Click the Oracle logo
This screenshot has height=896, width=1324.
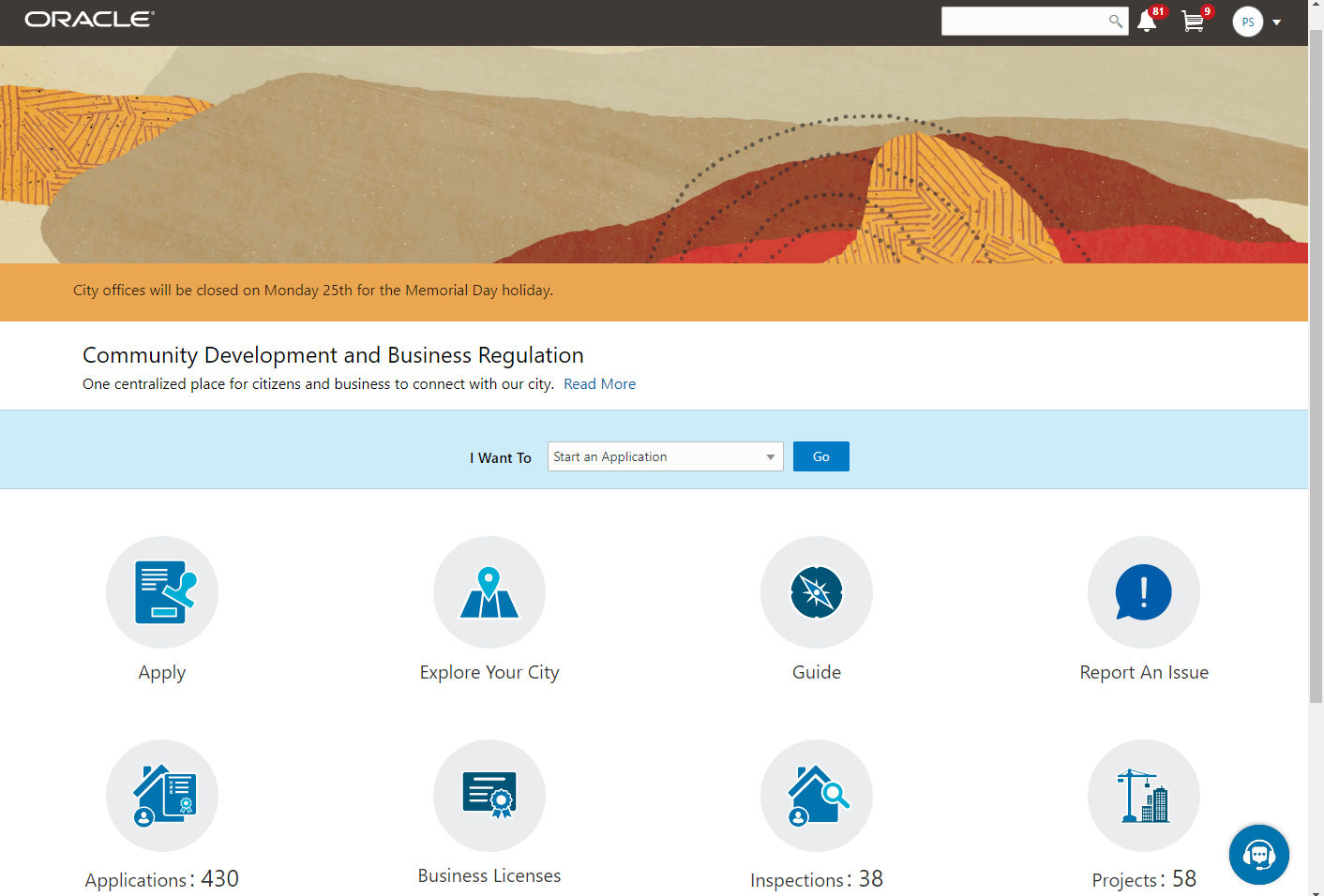tap(89, 19)
